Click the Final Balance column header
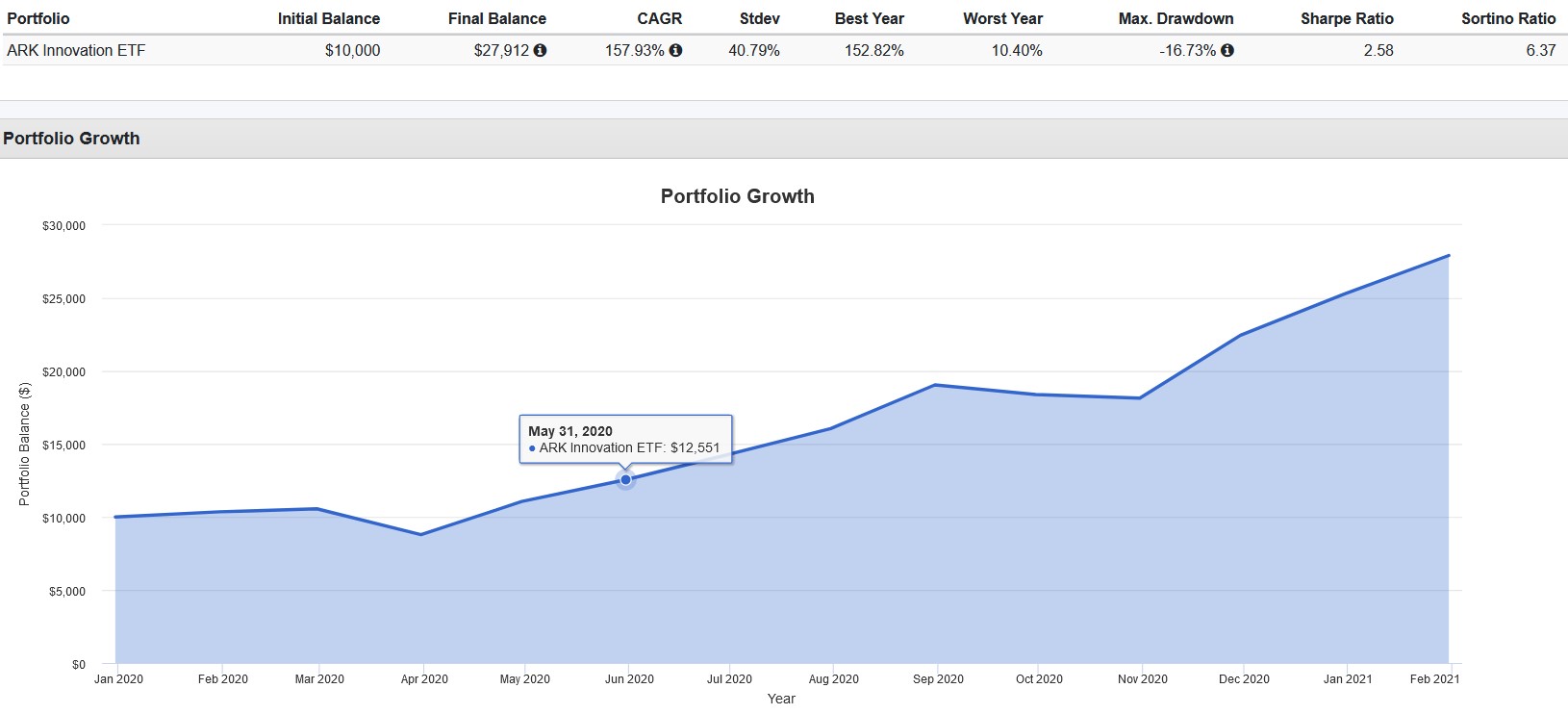The height and width of the screenshot is (714, 1568). 496,18
